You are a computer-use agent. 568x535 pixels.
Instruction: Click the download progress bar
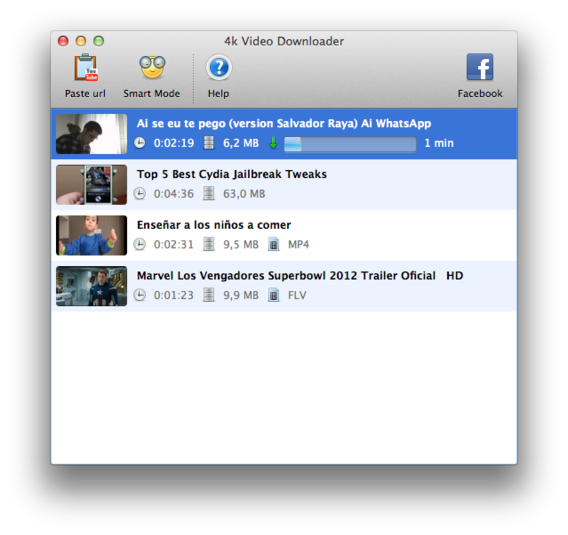(x=350, y=144)
